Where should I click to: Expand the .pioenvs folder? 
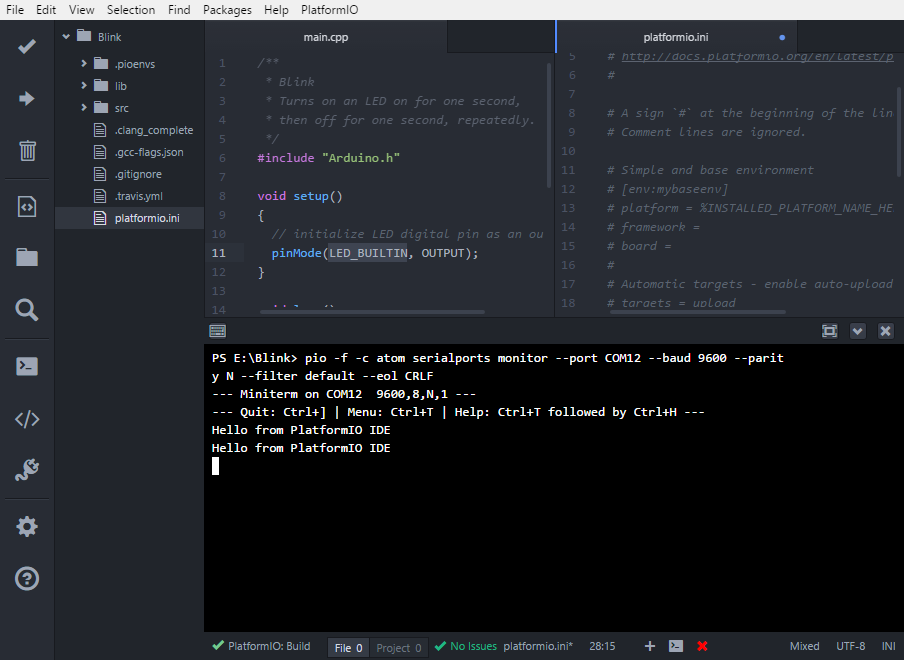[x=84, y=63]
